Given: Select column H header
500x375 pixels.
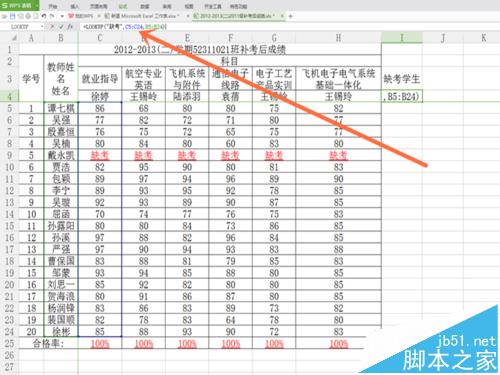Looking at the screenshot, I should pos(338,38).
